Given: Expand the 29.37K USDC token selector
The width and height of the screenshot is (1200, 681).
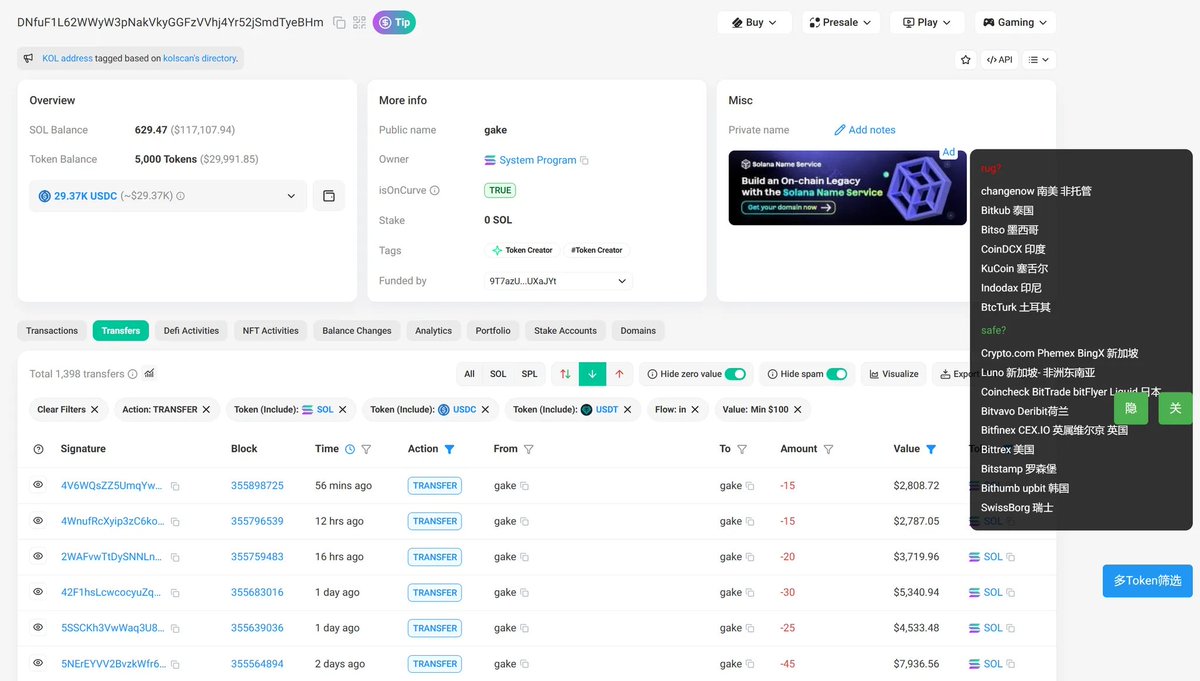Looking at the screenshot, I should 168,196.
